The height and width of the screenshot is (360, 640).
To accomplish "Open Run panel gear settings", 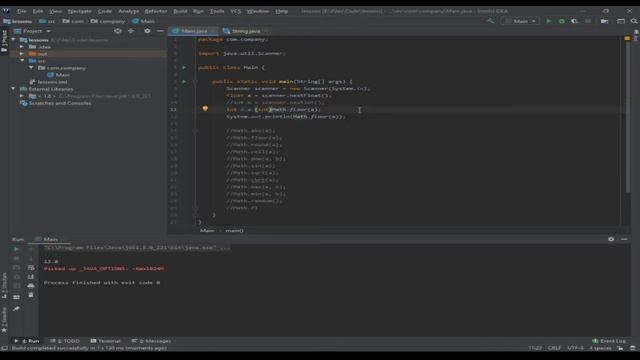I will tap(611, 239).
